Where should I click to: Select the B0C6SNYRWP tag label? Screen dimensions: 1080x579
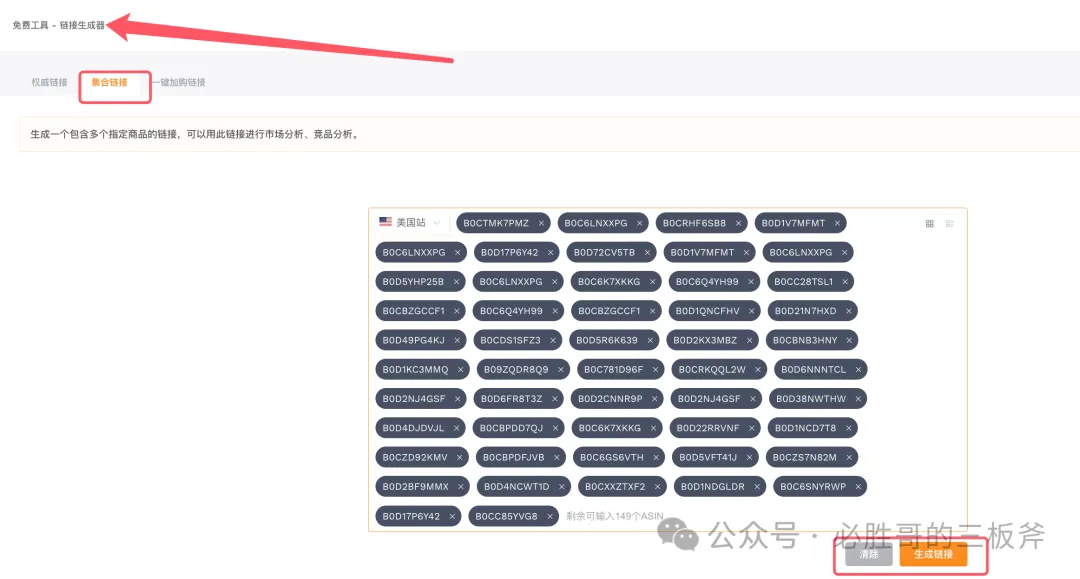[x=813, y=487]
